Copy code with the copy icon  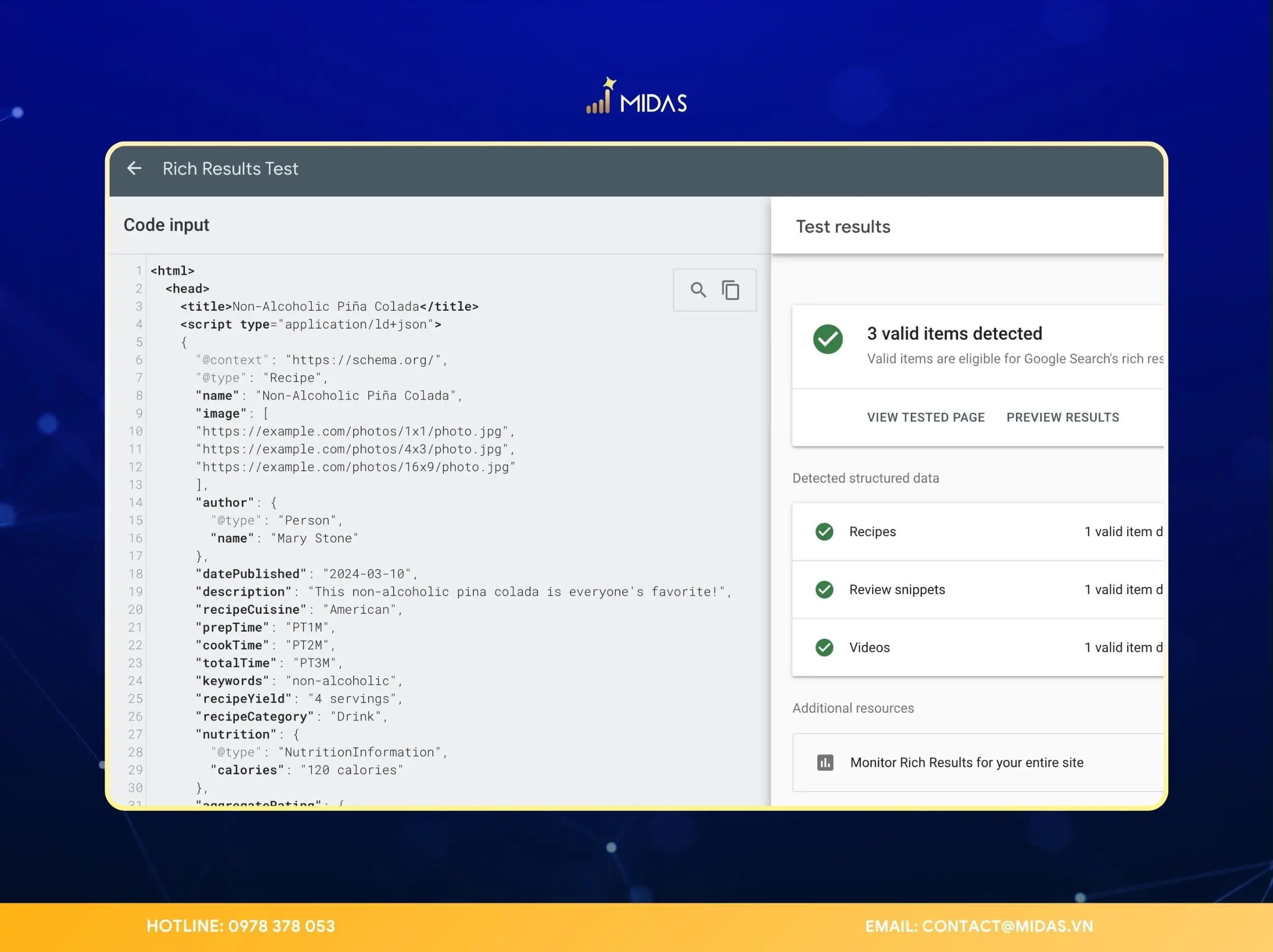730,290
